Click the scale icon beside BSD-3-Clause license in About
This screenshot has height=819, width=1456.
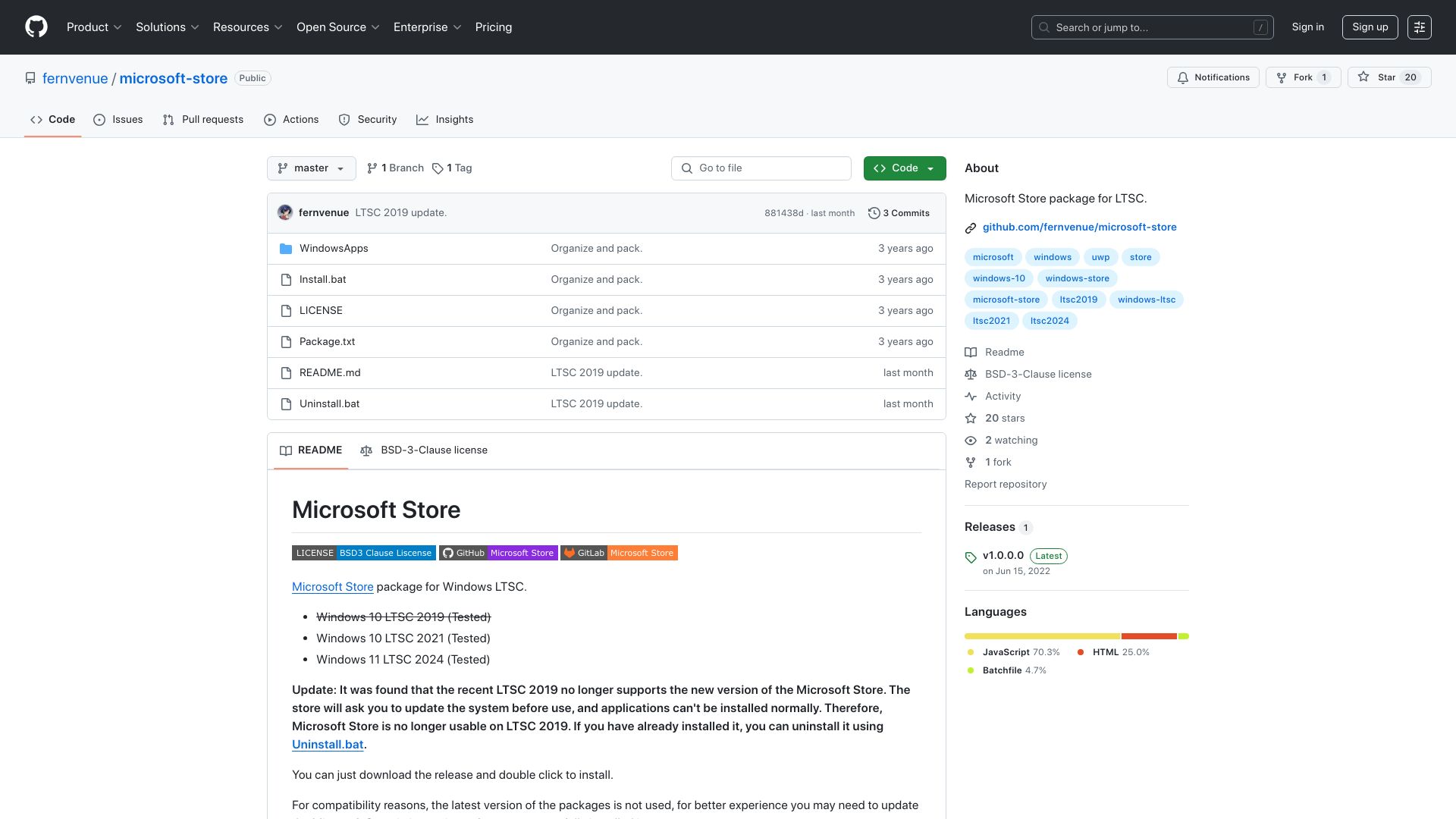(x=971, y=375)
